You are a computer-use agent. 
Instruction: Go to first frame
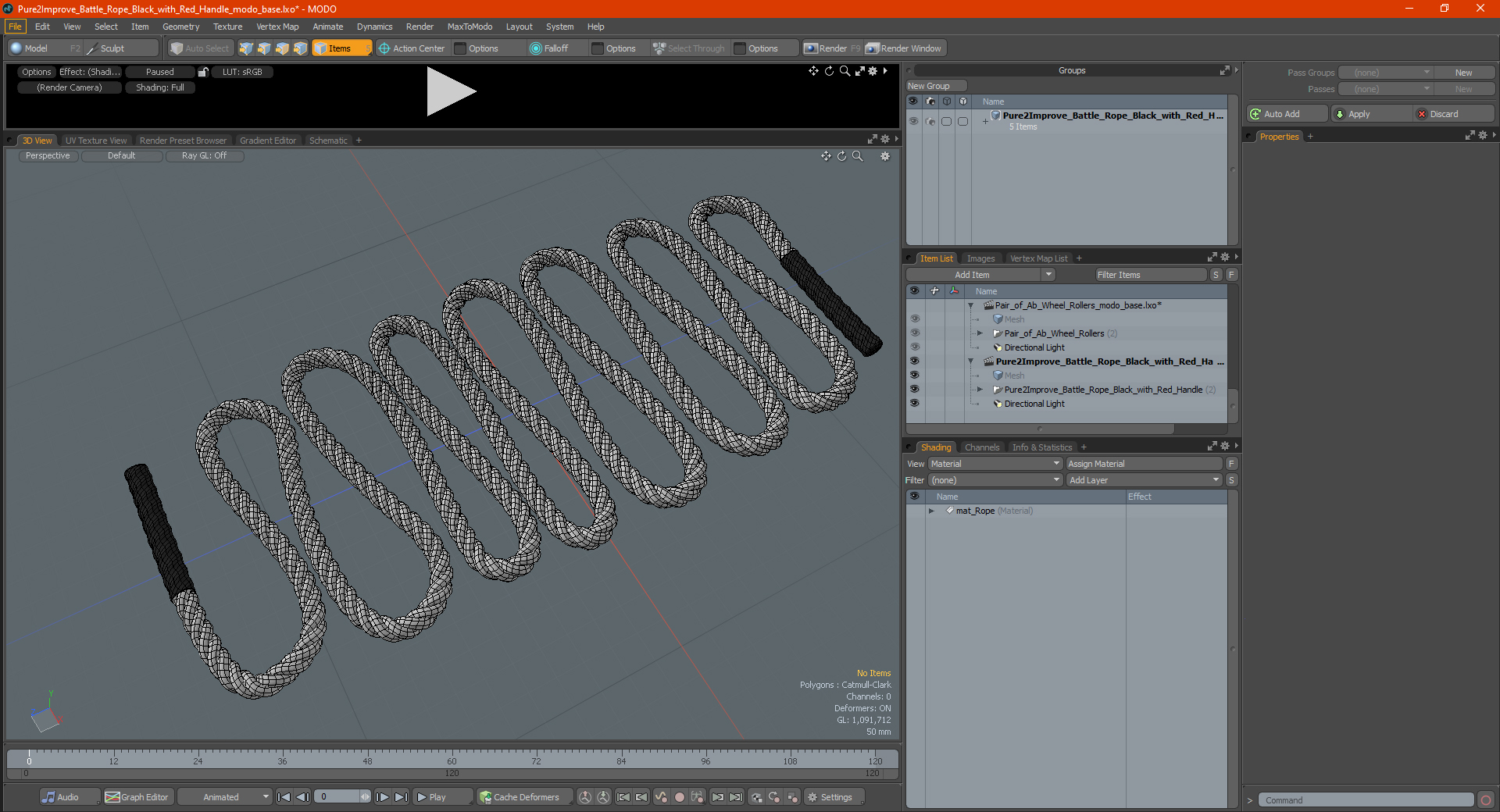[x=284, y=797]
